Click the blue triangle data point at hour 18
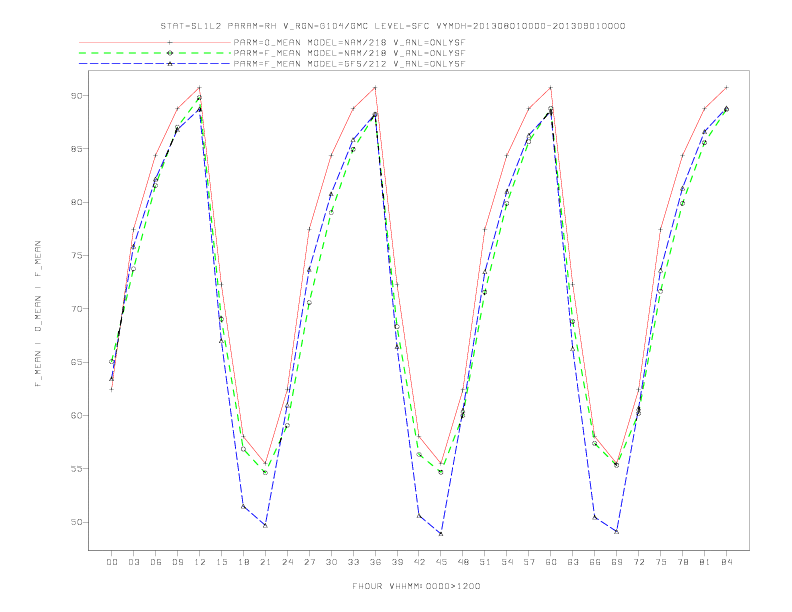This screenshot has height=612, width=792. click(243, 506)
